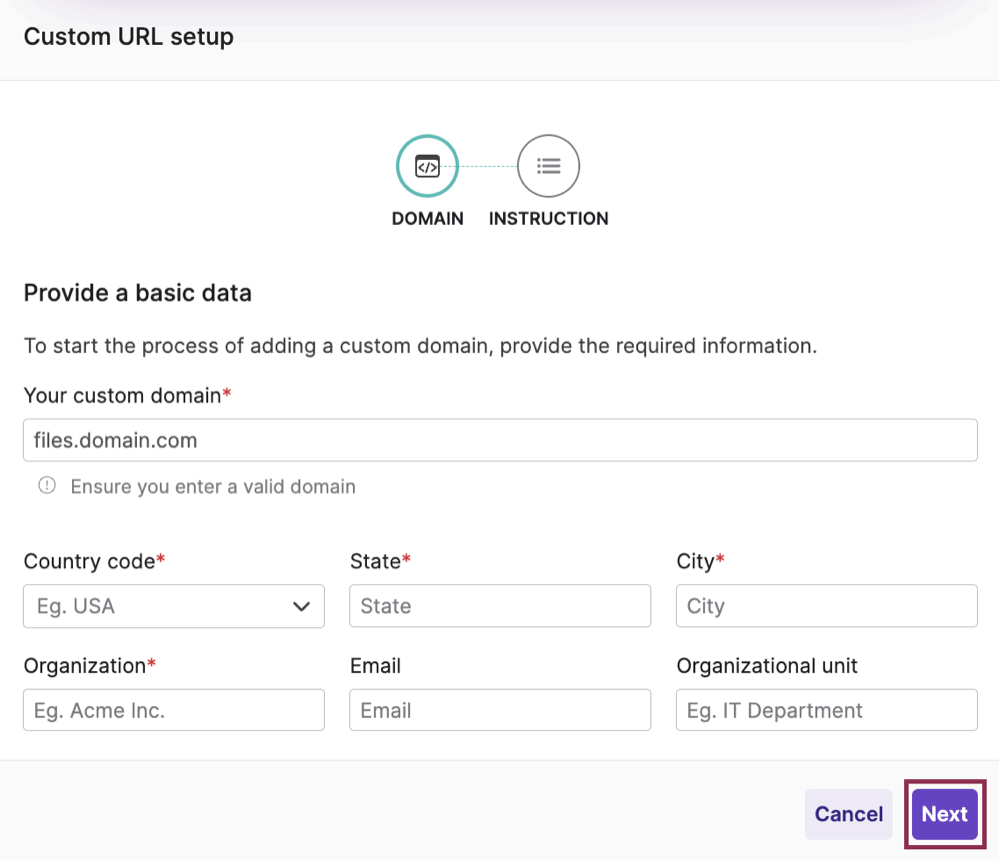
Task: Click the info icon beside valid domain hint
Action: click(x=47, y=485)
